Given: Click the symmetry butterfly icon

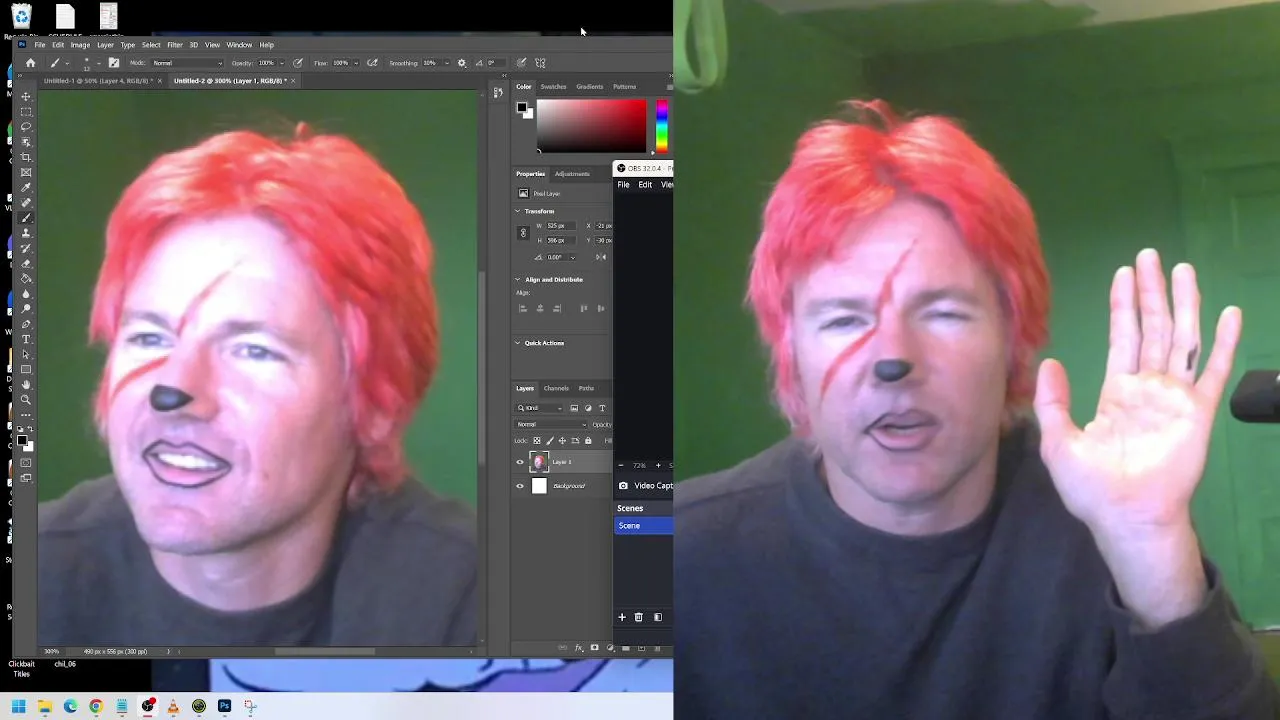Looking at the screenshot, I should [540, 63].
